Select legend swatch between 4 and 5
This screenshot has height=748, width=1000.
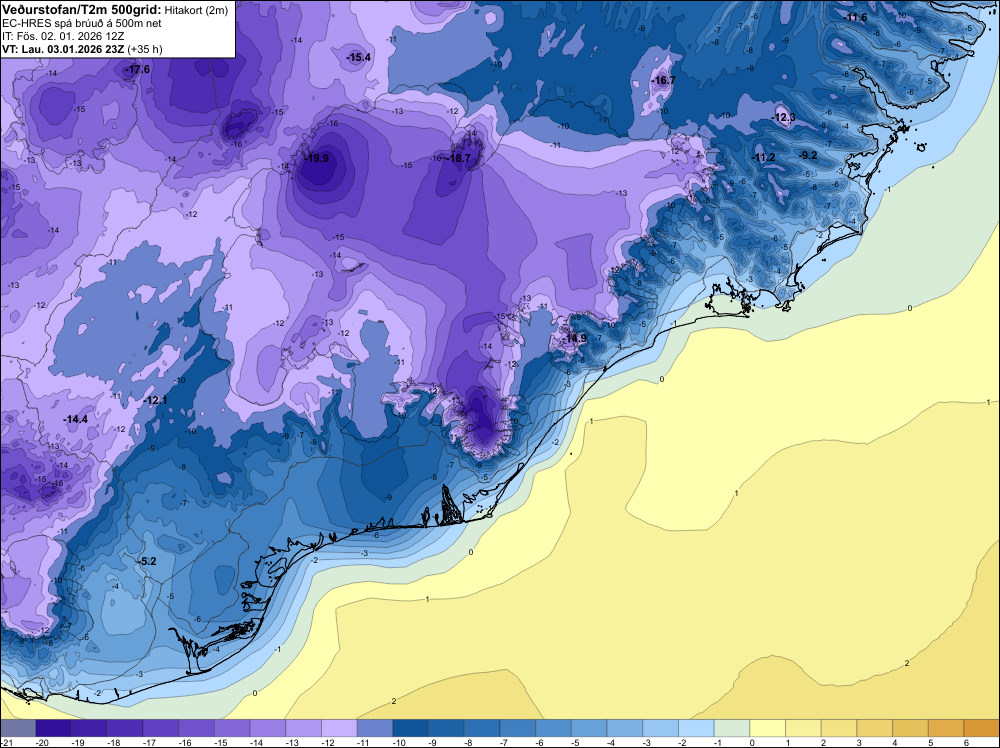tap(911, 727)
